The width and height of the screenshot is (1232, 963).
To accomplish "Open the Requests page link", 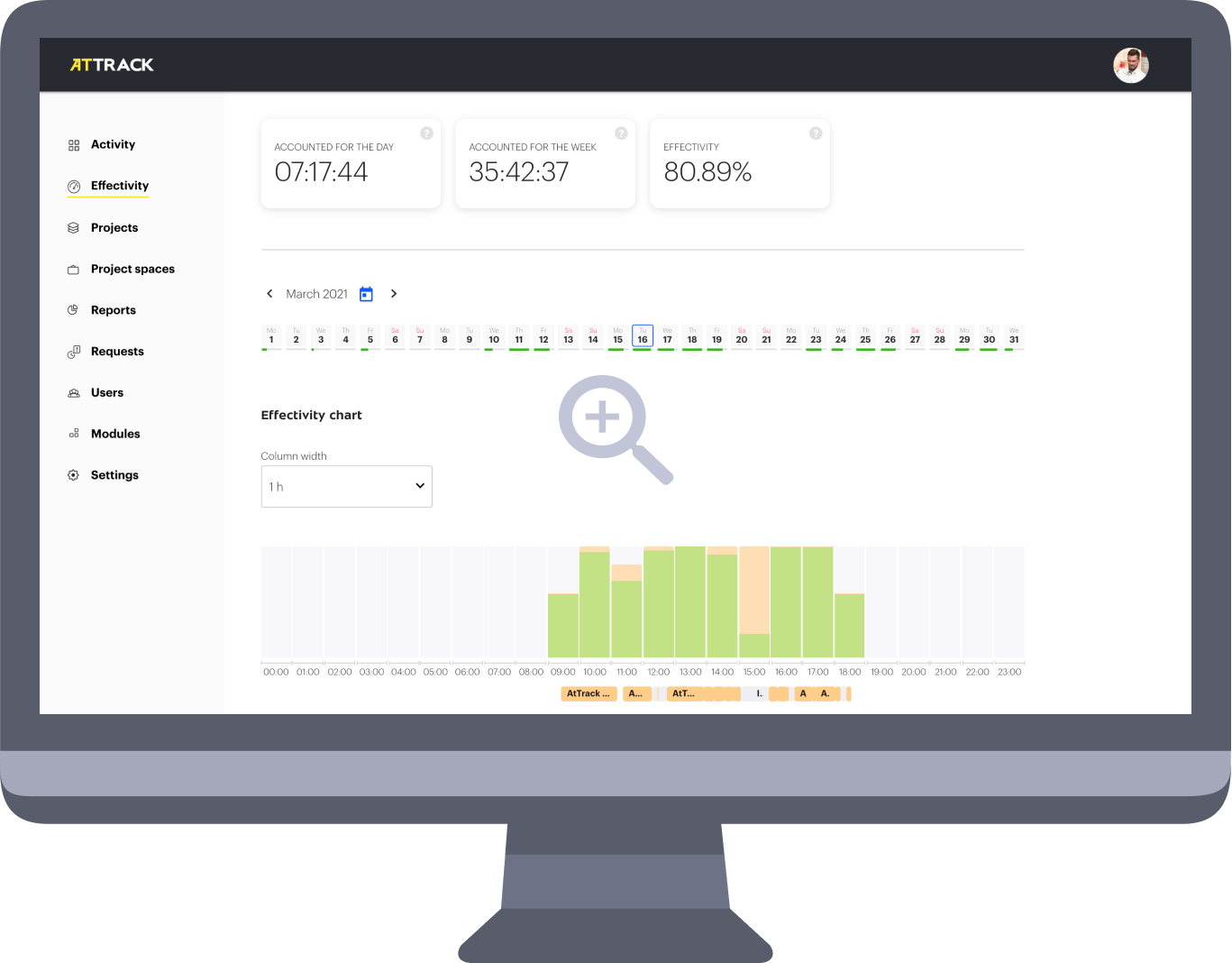I will pos(117,352).
